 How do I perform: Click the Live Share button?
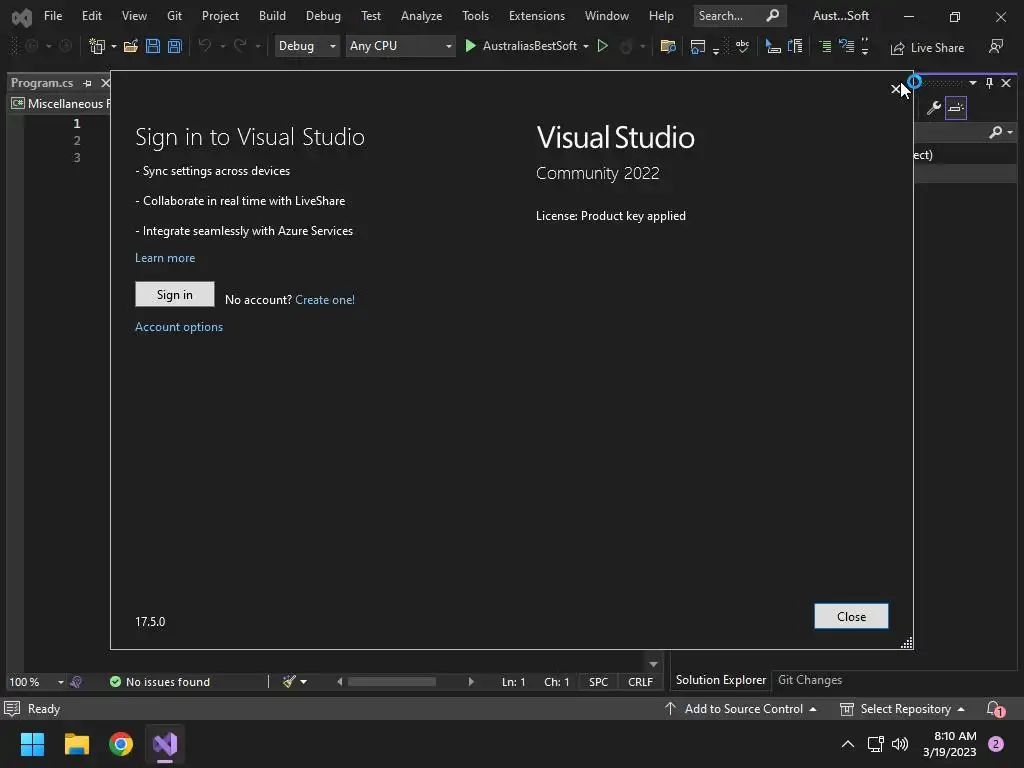(927, 48)
